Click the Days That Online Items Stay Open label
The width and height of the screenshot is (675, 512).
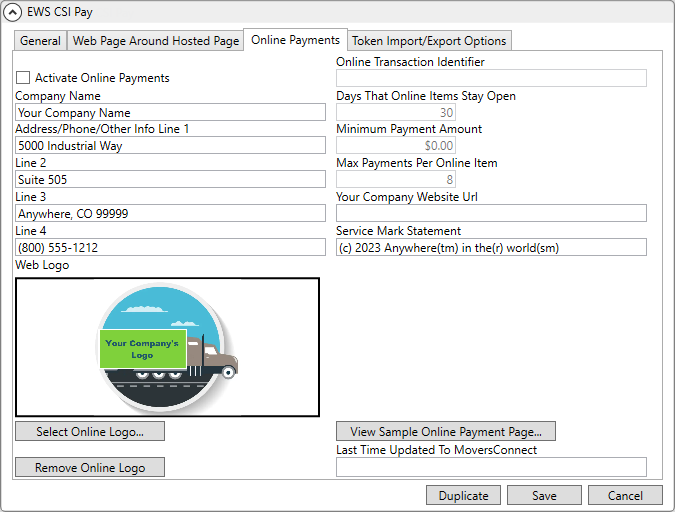point(426,96)
